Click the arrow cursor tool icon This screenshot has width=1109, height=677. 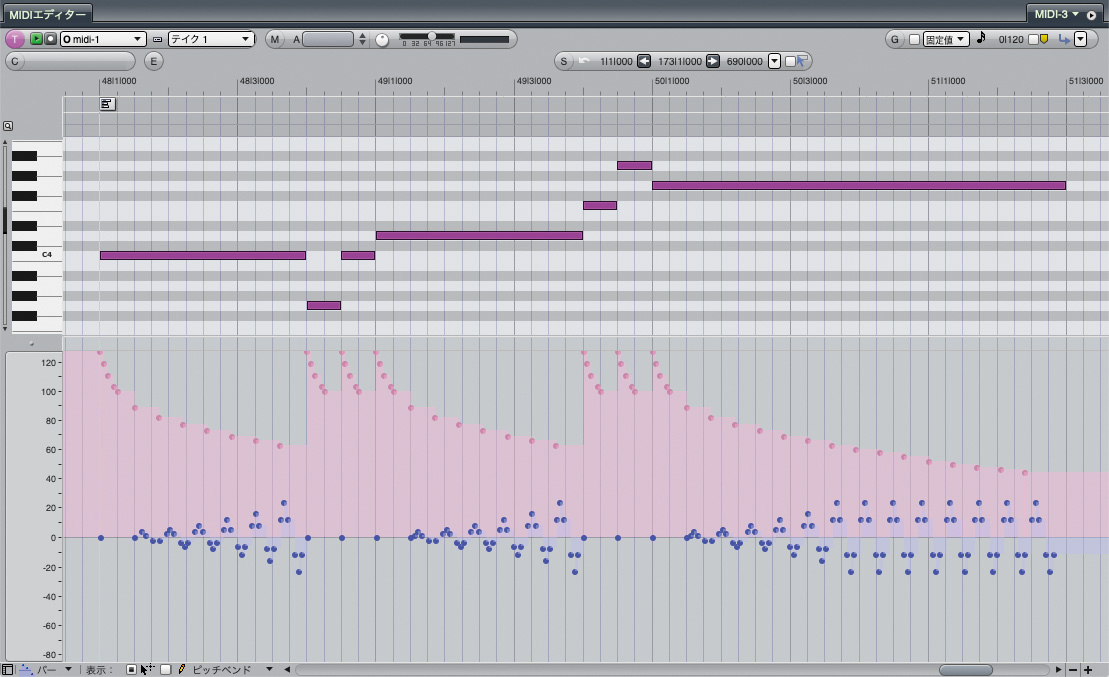coord(146,669)
